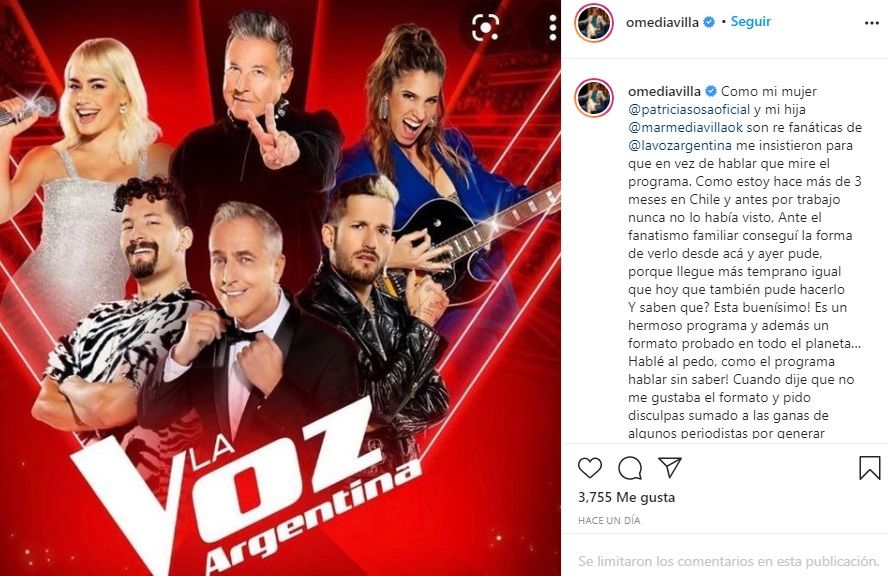The width and height of the screenshot is (888, 576).
Task: Click the verified badge in caption
Action: (x=711, y=91)
